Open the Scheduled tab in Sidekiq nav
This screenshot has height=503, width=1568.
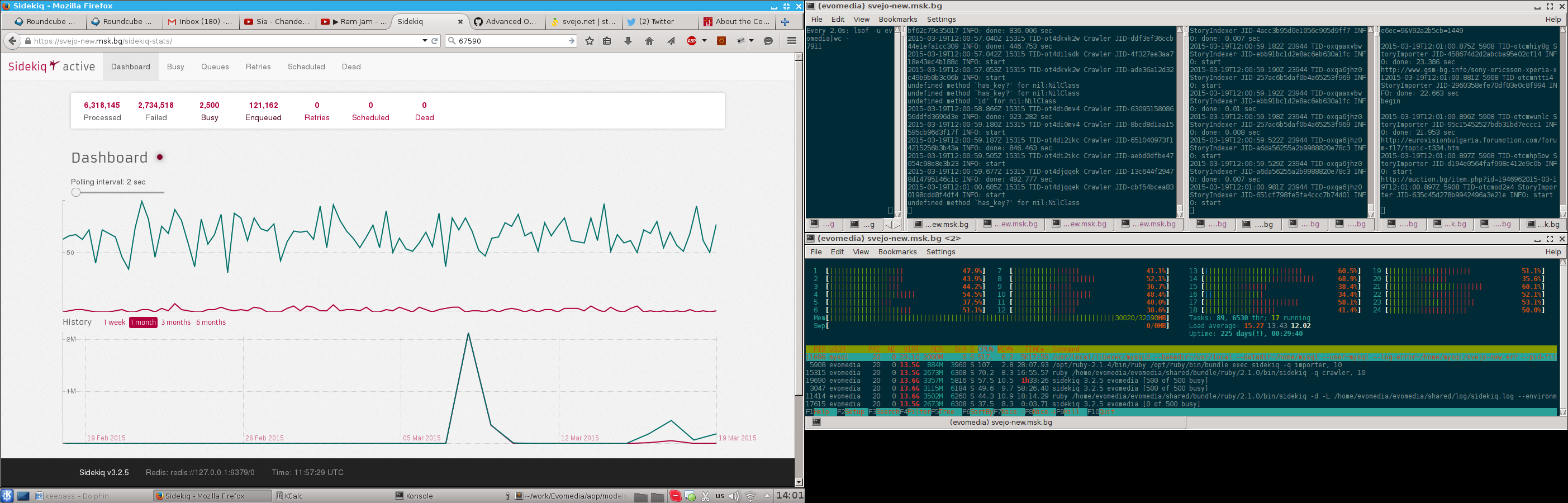pos(306,67)
